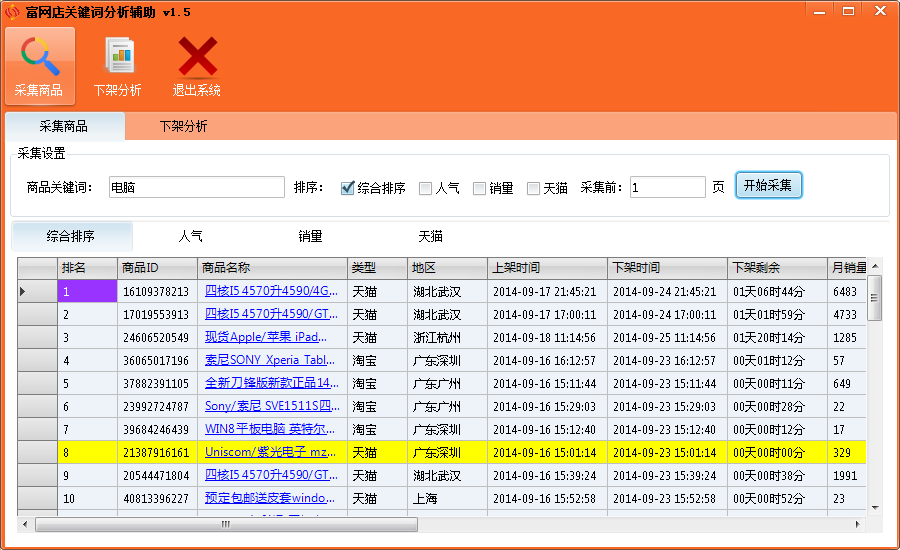Click the table's horizontal scrollbar thumb
This screenshot has height=550, width=900.
pos(227,524)
